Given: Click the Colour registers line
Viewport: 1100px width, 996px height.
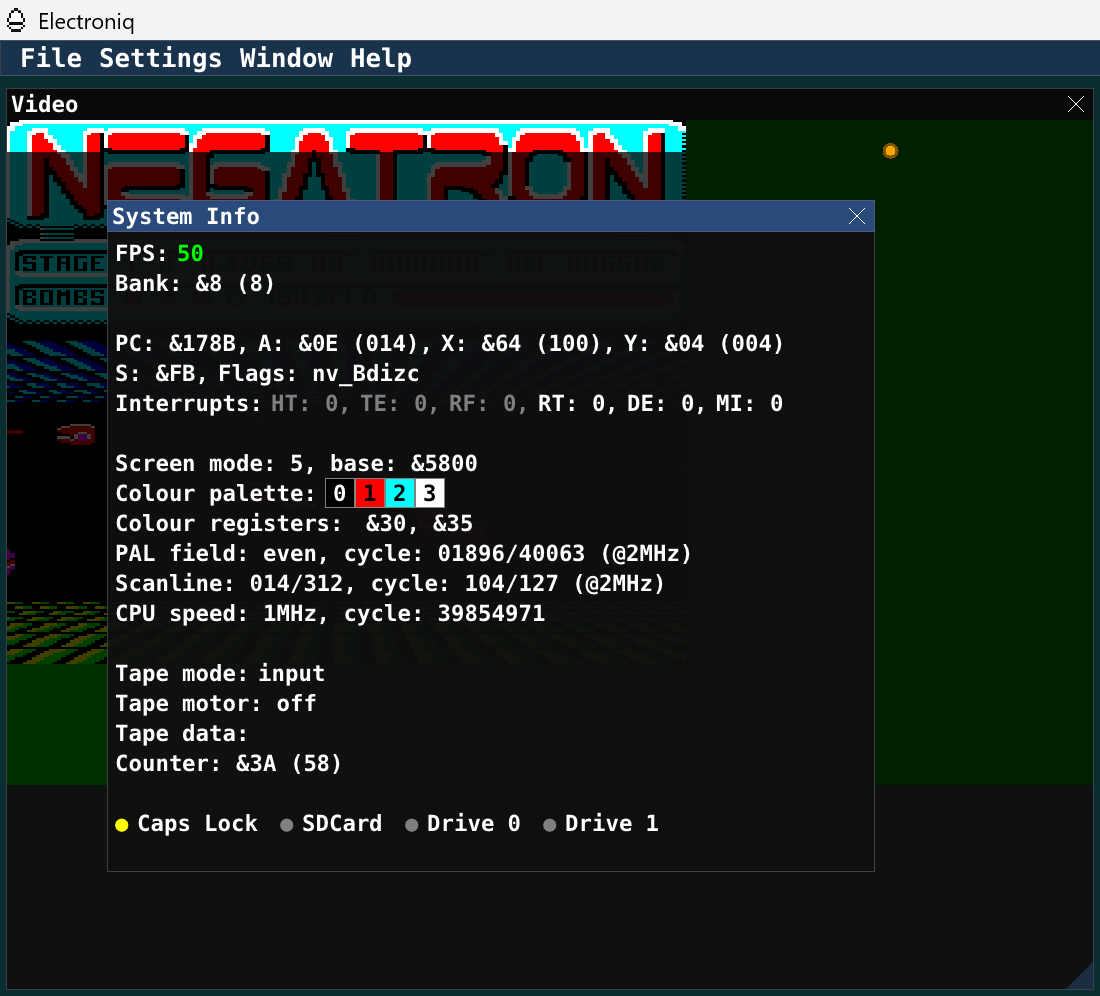Looking at the screenshot, I should [294, 524].
